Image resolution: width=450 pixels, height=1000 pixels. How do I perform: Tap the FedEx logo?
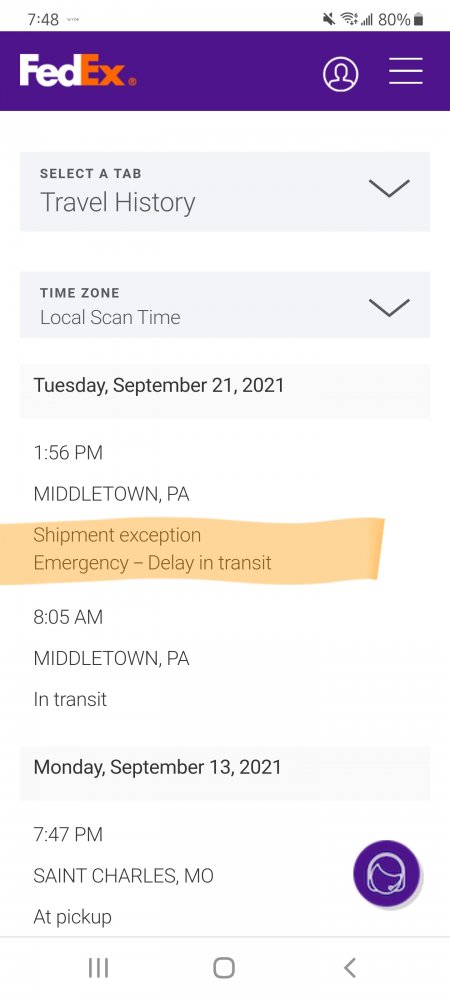click(77, 70)
